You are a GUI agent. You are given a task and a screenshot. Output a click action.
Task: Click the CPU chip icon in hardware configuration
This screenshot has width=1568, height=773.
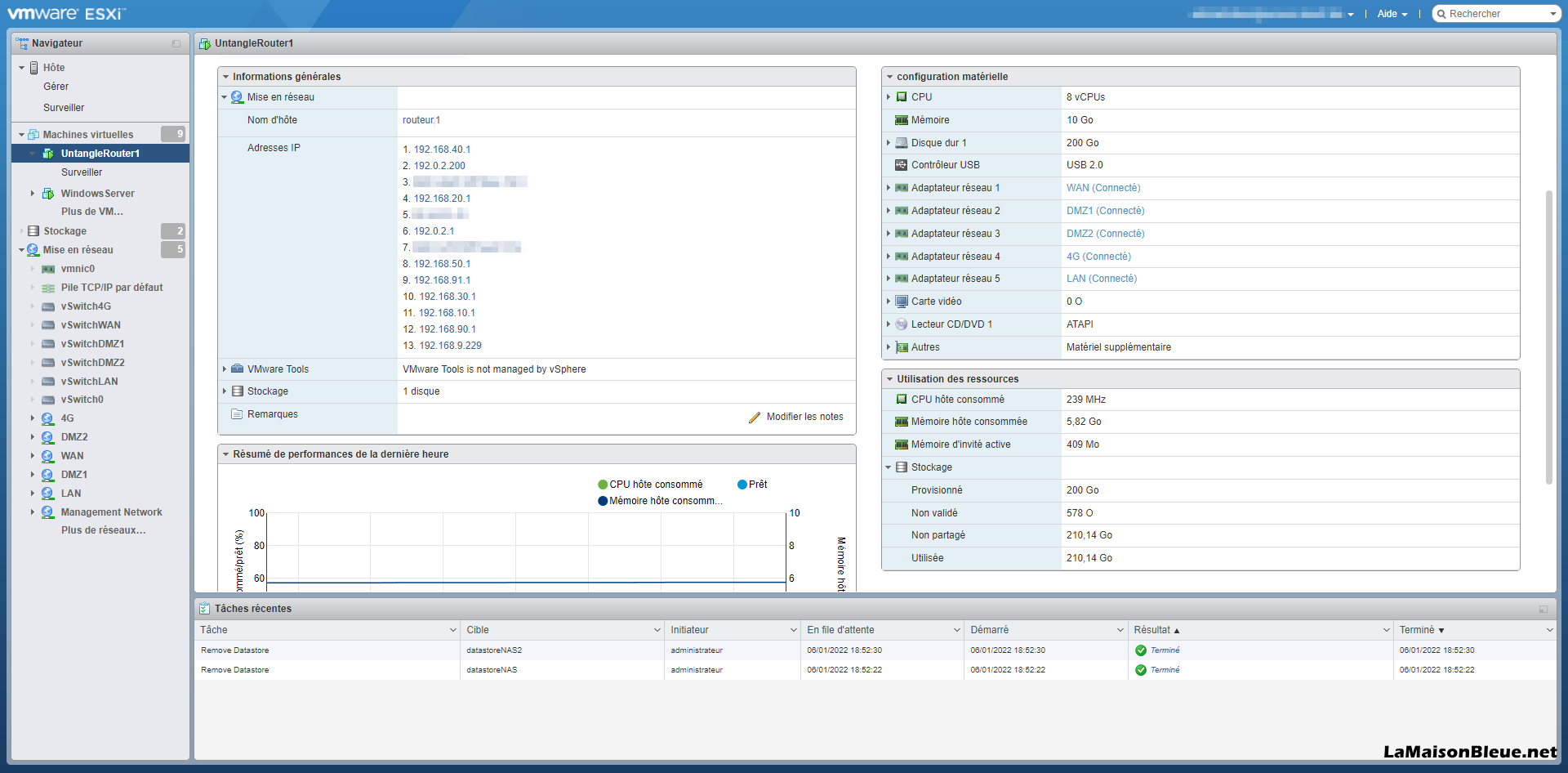902,97
